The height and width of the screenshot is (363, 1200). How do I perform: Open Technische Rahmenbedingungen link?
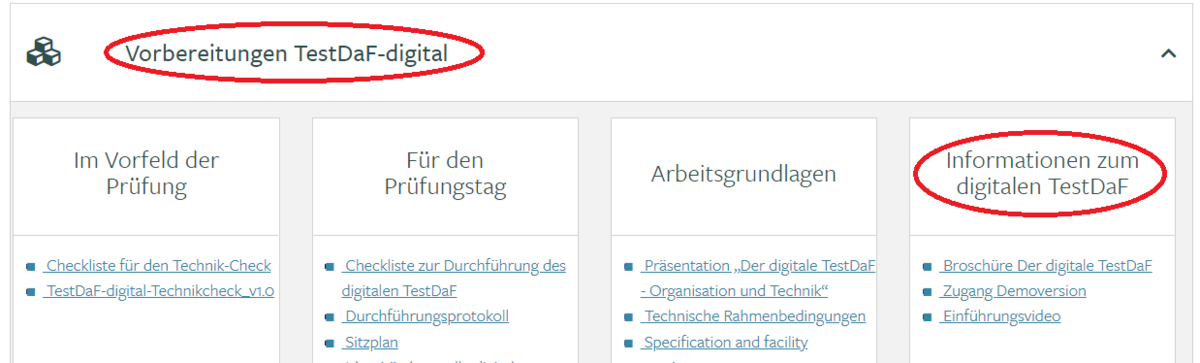coord(753,317)
